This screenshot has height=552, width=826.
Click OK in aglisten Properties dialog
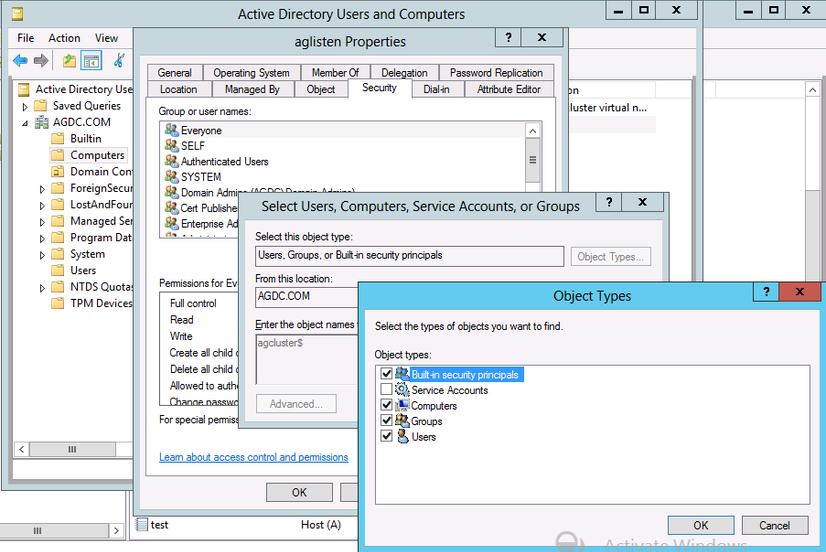pyautogui.click(x=299, y=492)
